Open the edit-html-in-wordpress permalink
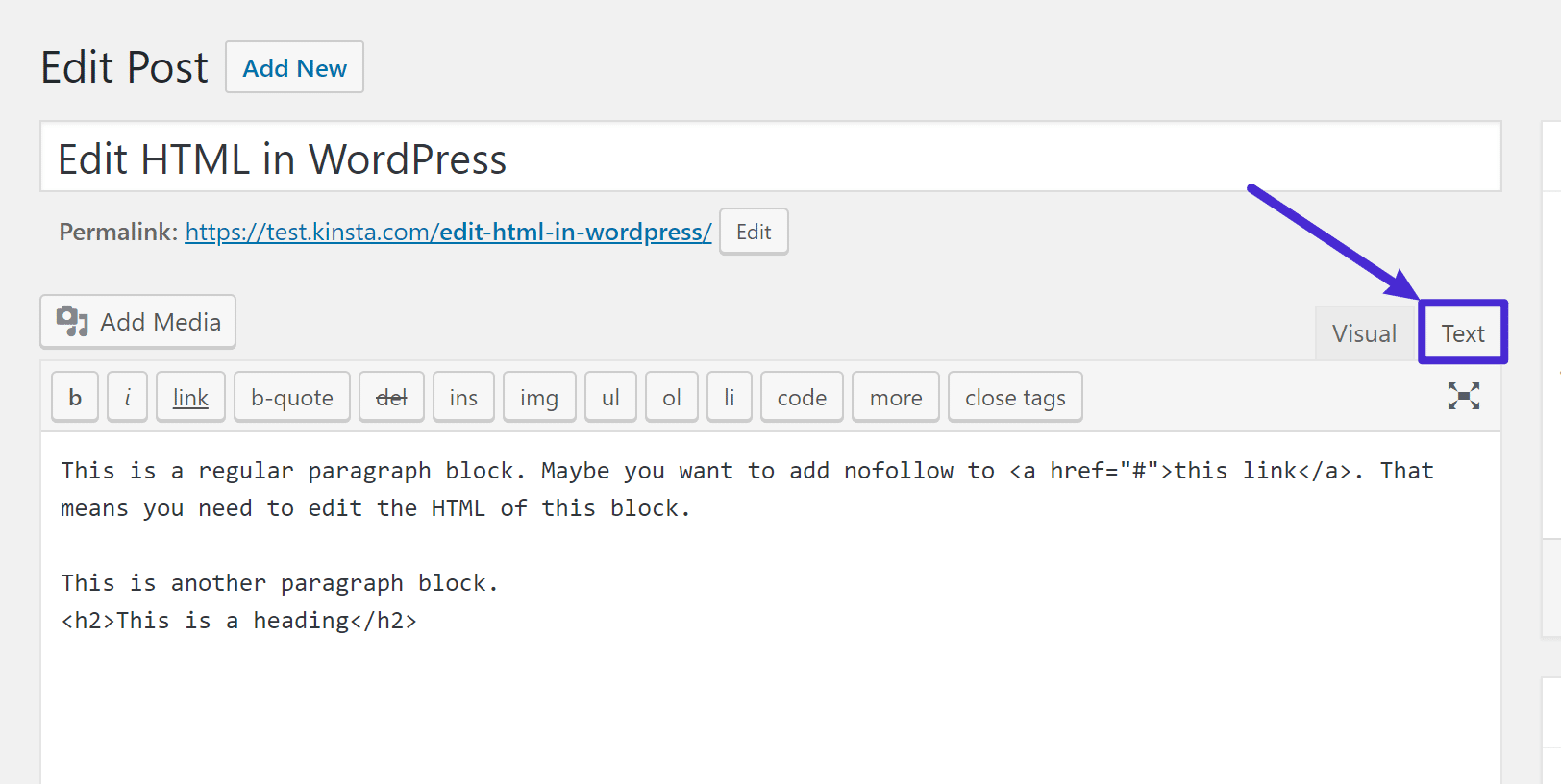 [x=447, y=232]
